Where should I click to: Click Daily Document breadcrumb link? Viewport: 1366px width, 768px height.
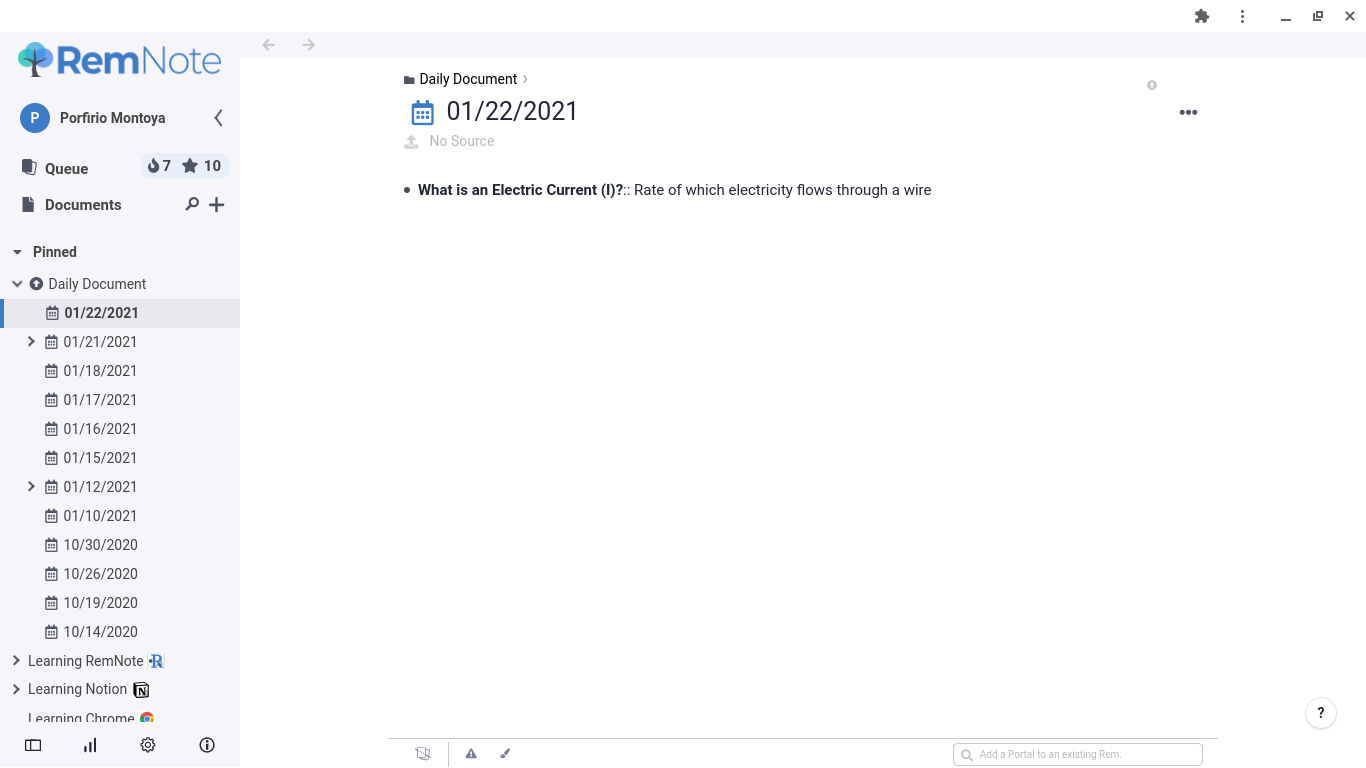click(x=468, y=79)
